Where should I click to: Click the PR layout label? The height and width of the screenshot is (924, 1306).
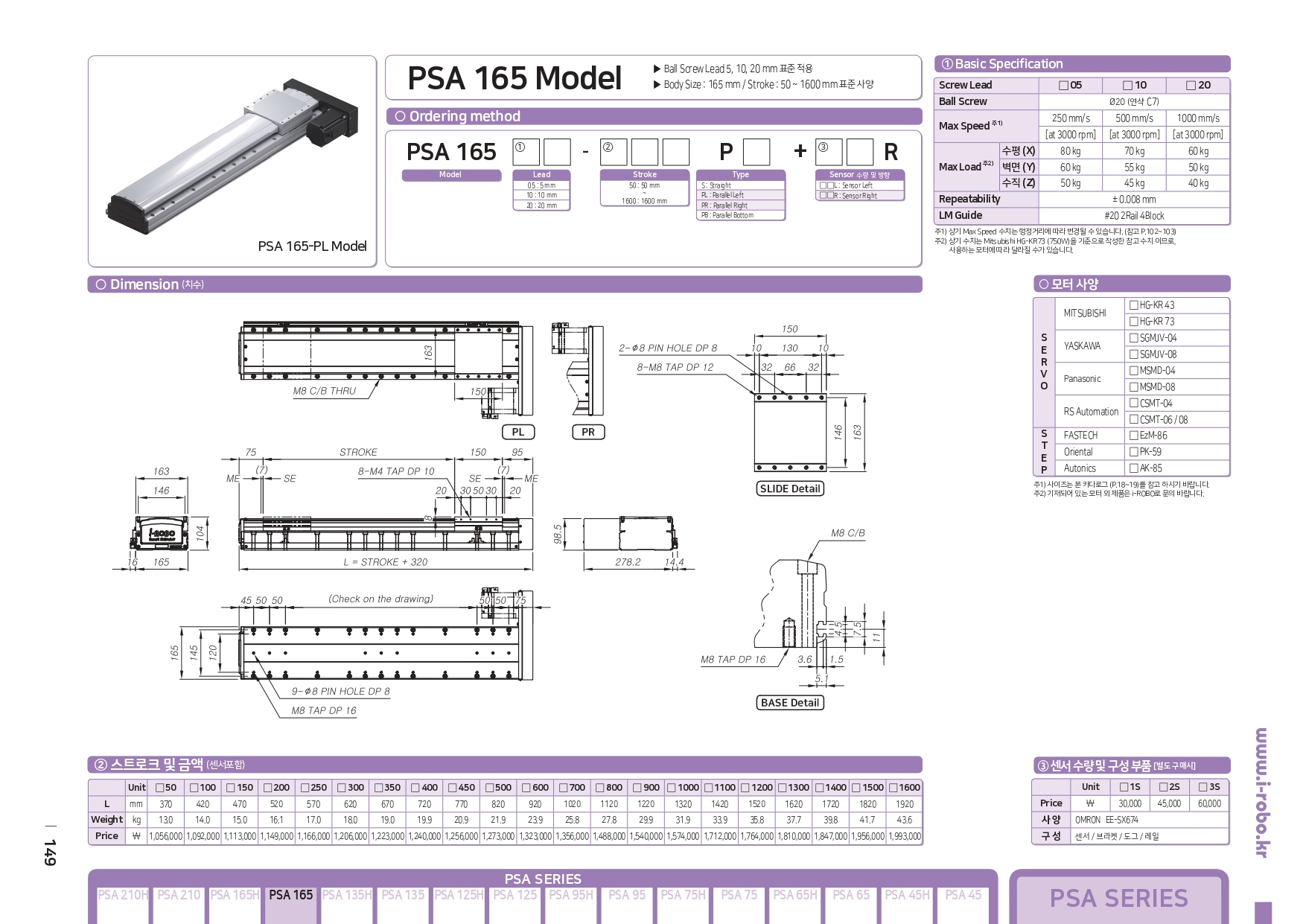coord(588,432)
